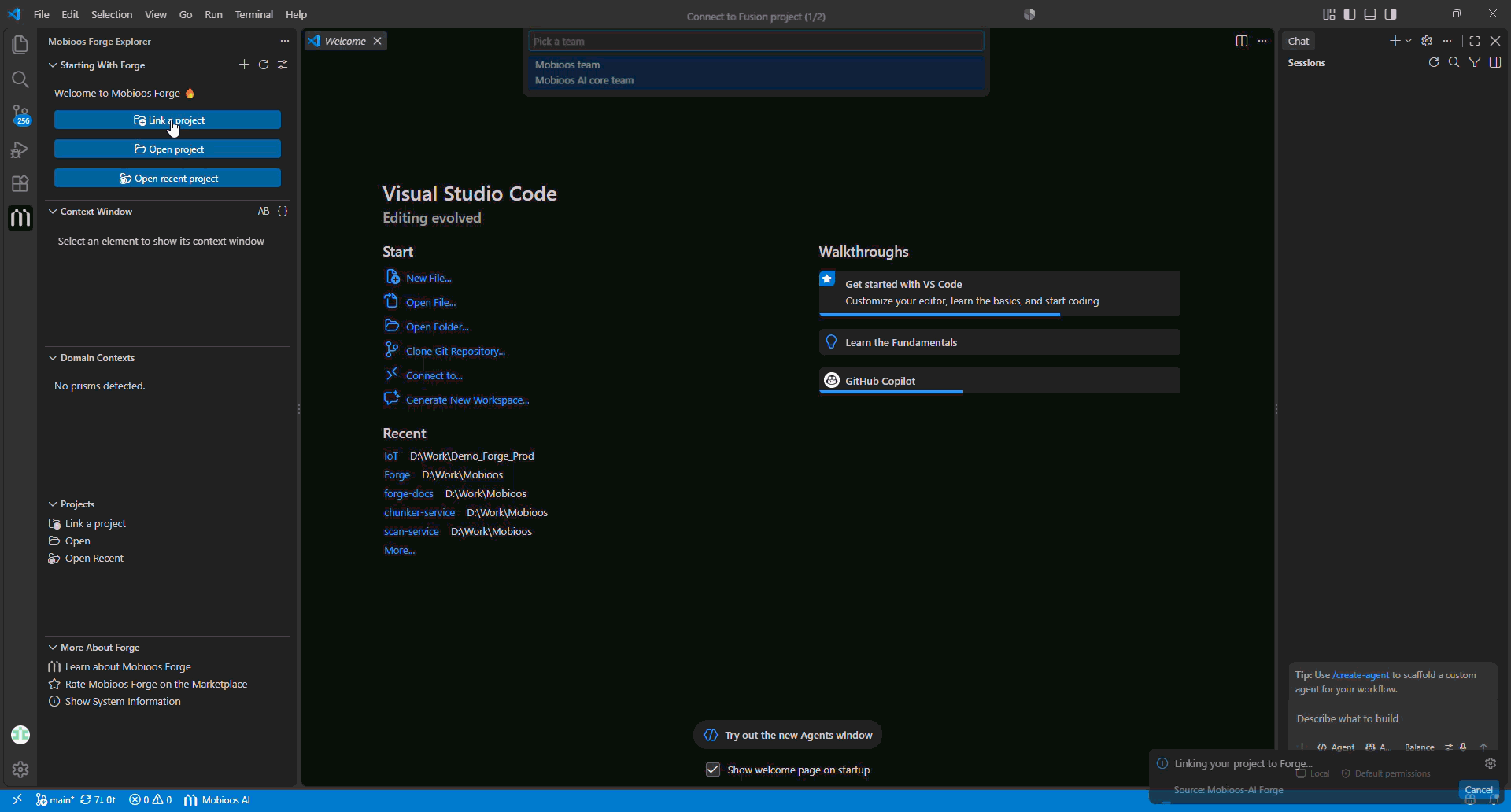Open the File menu
This screenshot has width=1511, height=812.
[42, 14]
